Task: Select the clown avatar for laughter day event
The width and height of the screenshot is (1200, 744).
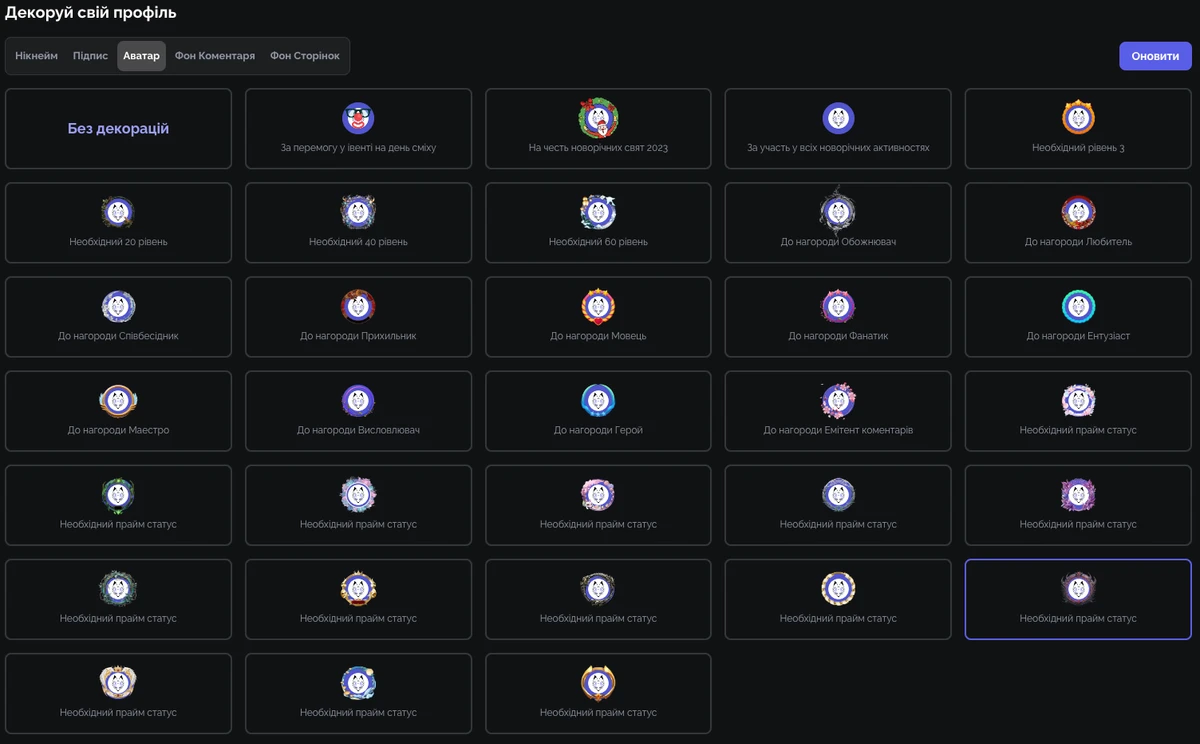Action: pyautogui.click(x=358, y=128)
